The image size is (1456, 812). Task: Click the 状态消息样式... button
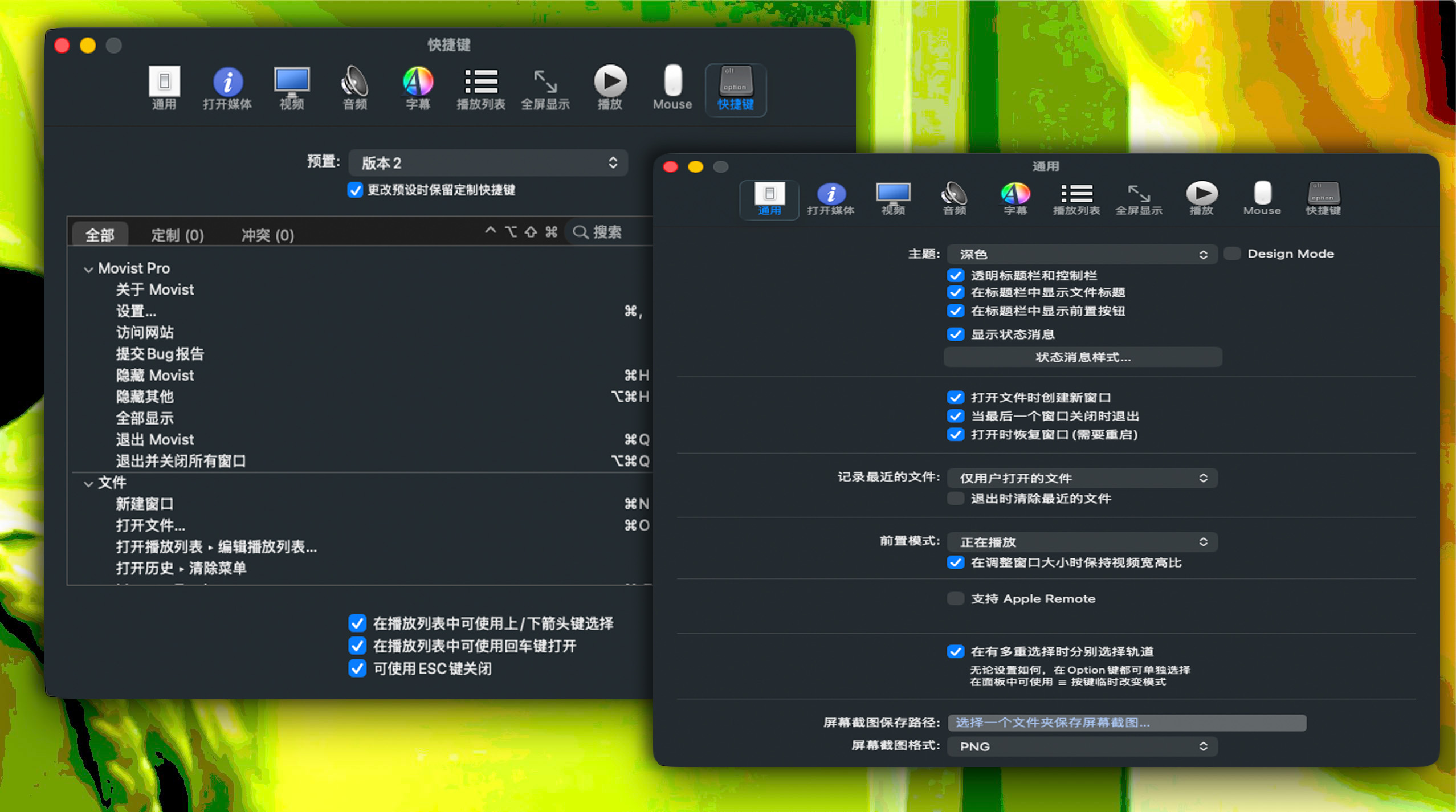coord(1082,357)
